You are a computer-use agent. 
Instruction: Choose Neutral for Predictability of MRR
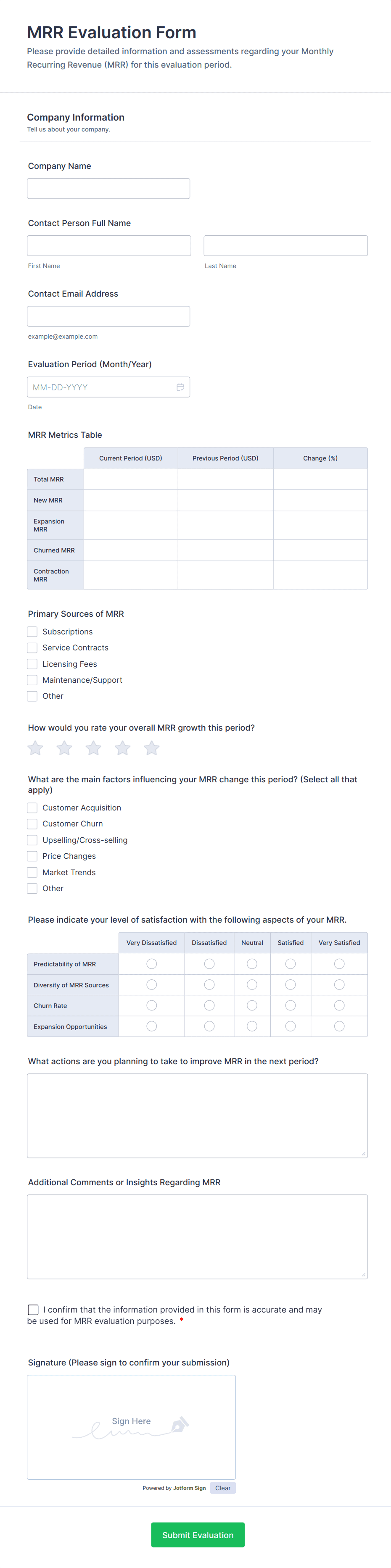pyautogui.click(x=251, y=963)
